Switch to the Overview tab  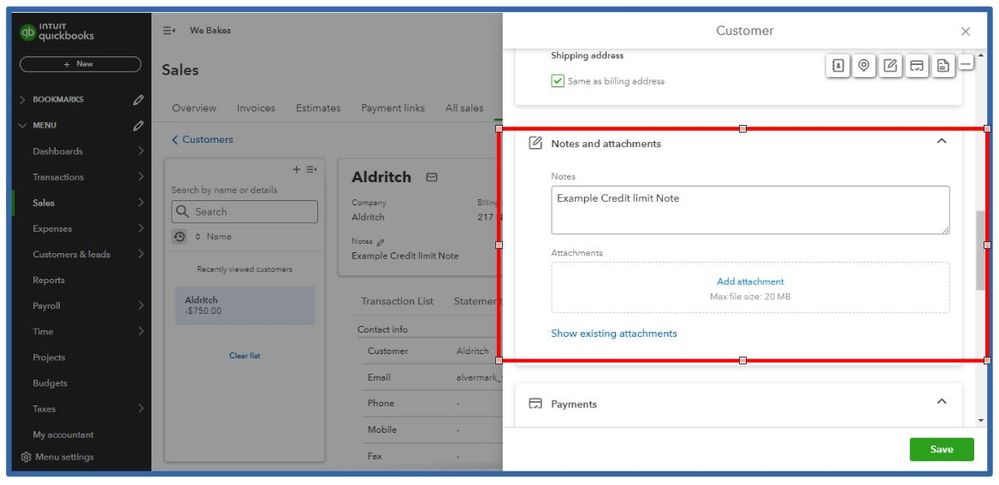click(x=194, y=108)
